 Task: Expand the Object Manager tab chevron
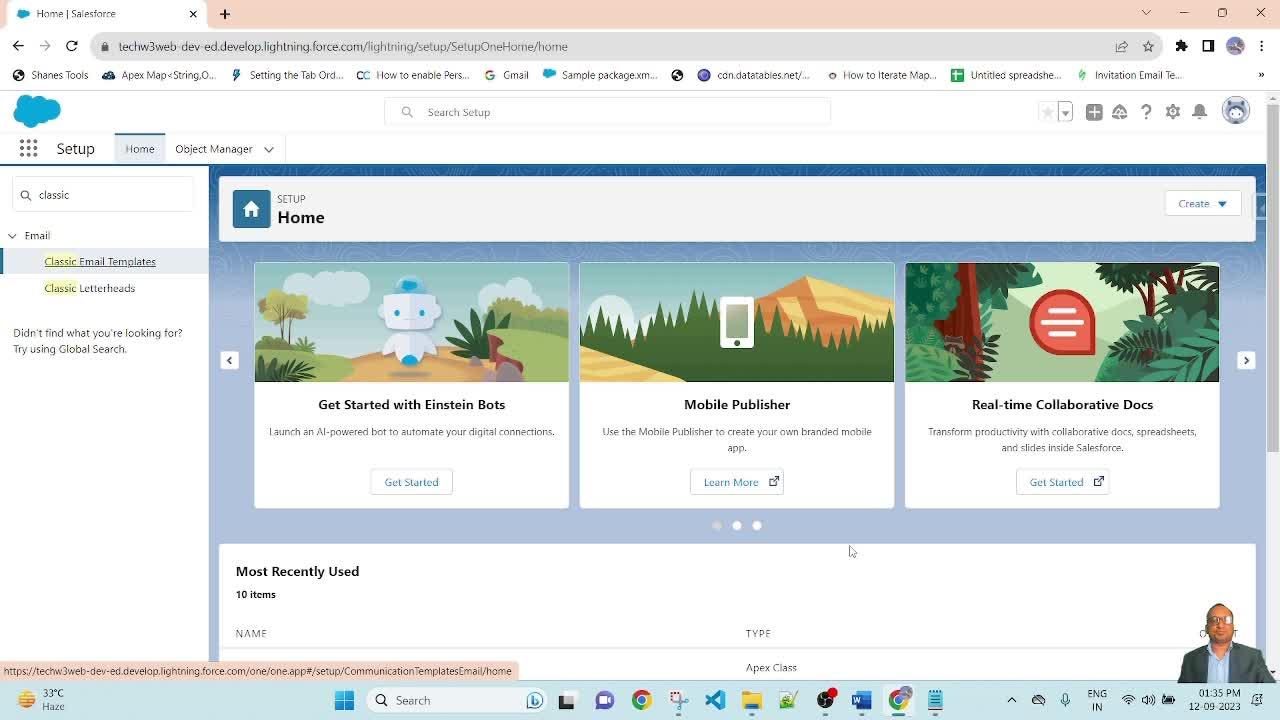coord(269,149)
